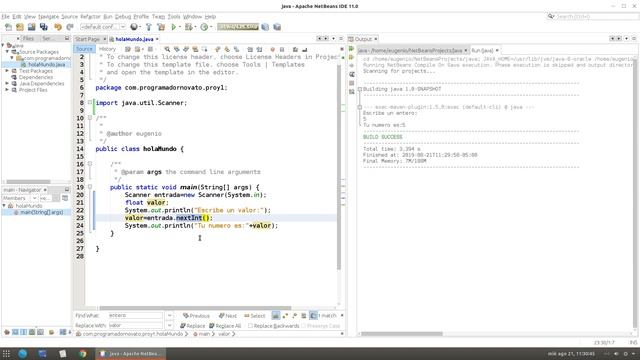Screen dimensions: 640x360
Task: Click the memory usage garbage collector bar
Action: (x=238, y=27)
